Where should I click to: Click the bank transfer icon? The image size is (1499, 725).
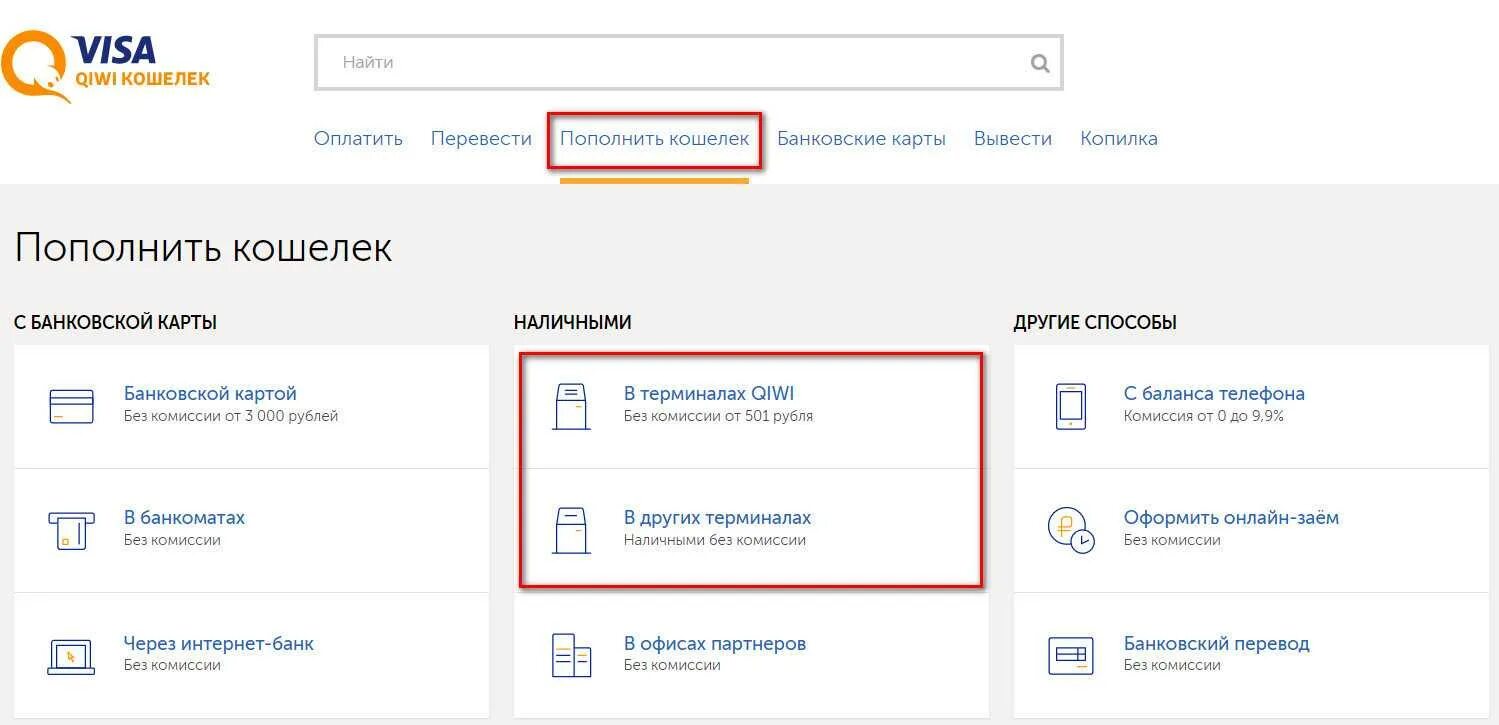pos(1071,656)
